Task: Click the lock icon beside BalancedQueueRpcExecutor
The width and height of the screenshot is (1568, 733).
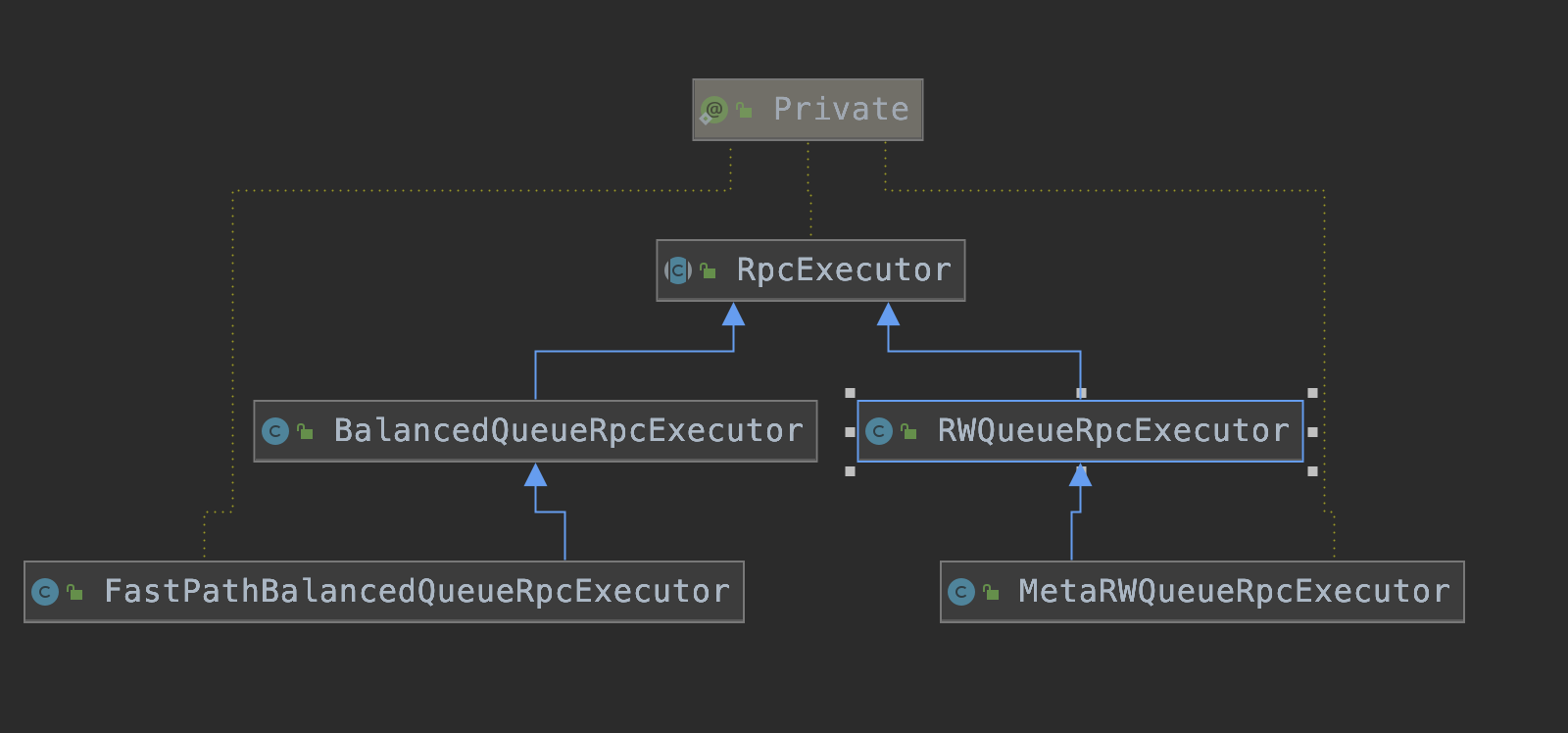Action: click(306, 431)
